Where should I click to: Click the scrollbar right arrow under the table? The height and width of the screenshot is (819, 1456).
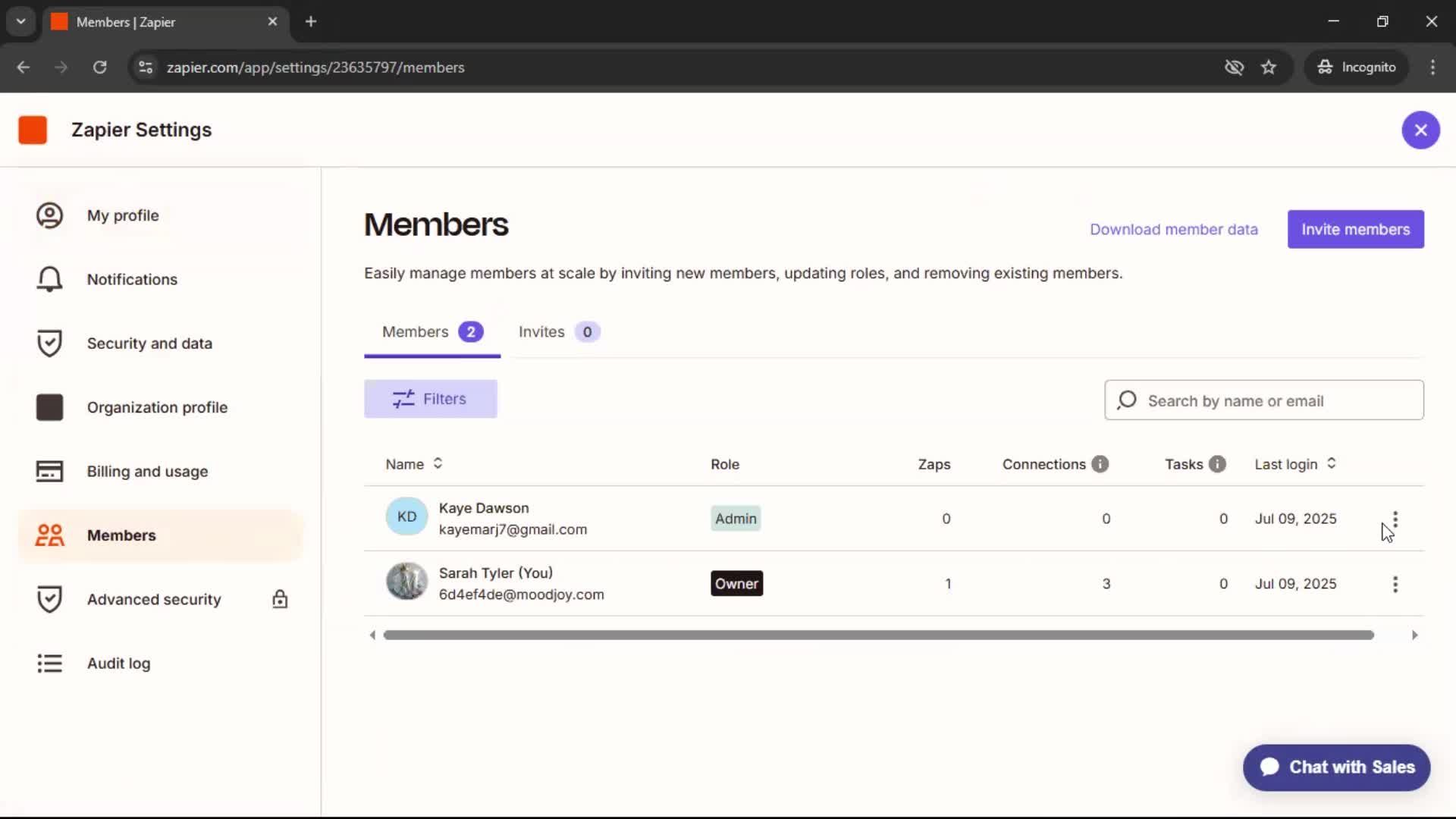pos(1414,635)
